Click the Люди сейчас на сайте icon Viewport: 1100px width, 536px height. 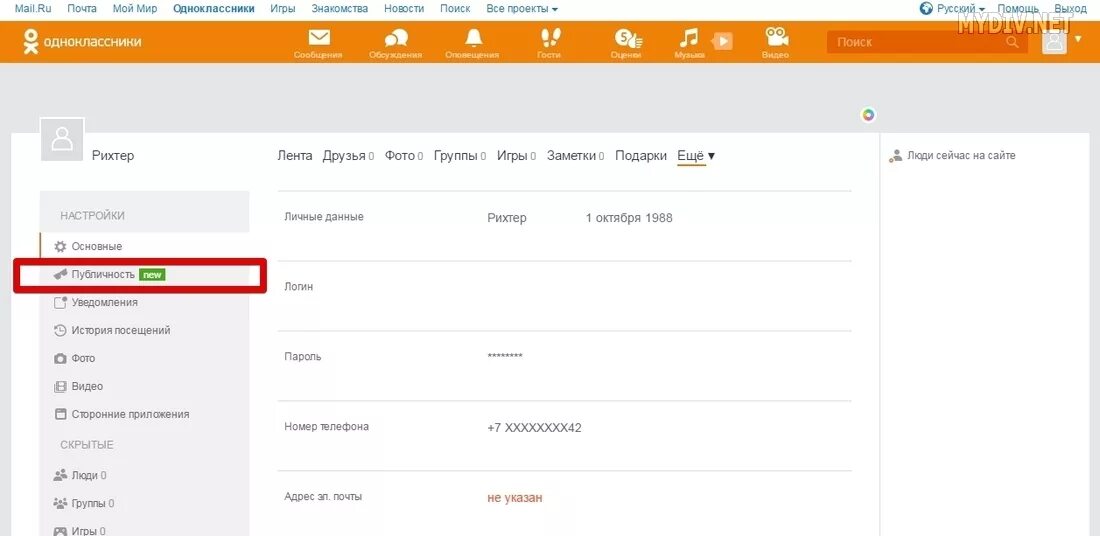point(895,156)
